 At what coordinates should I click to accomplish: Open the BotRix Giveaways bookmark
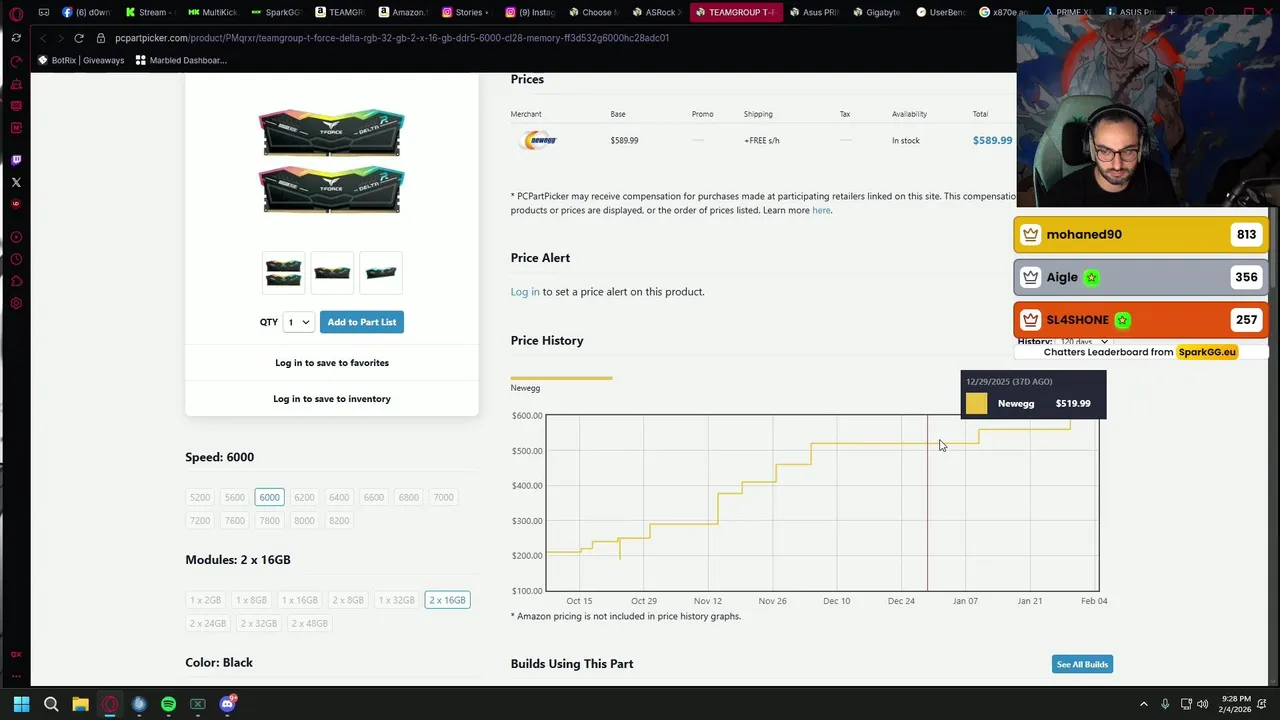81,60
